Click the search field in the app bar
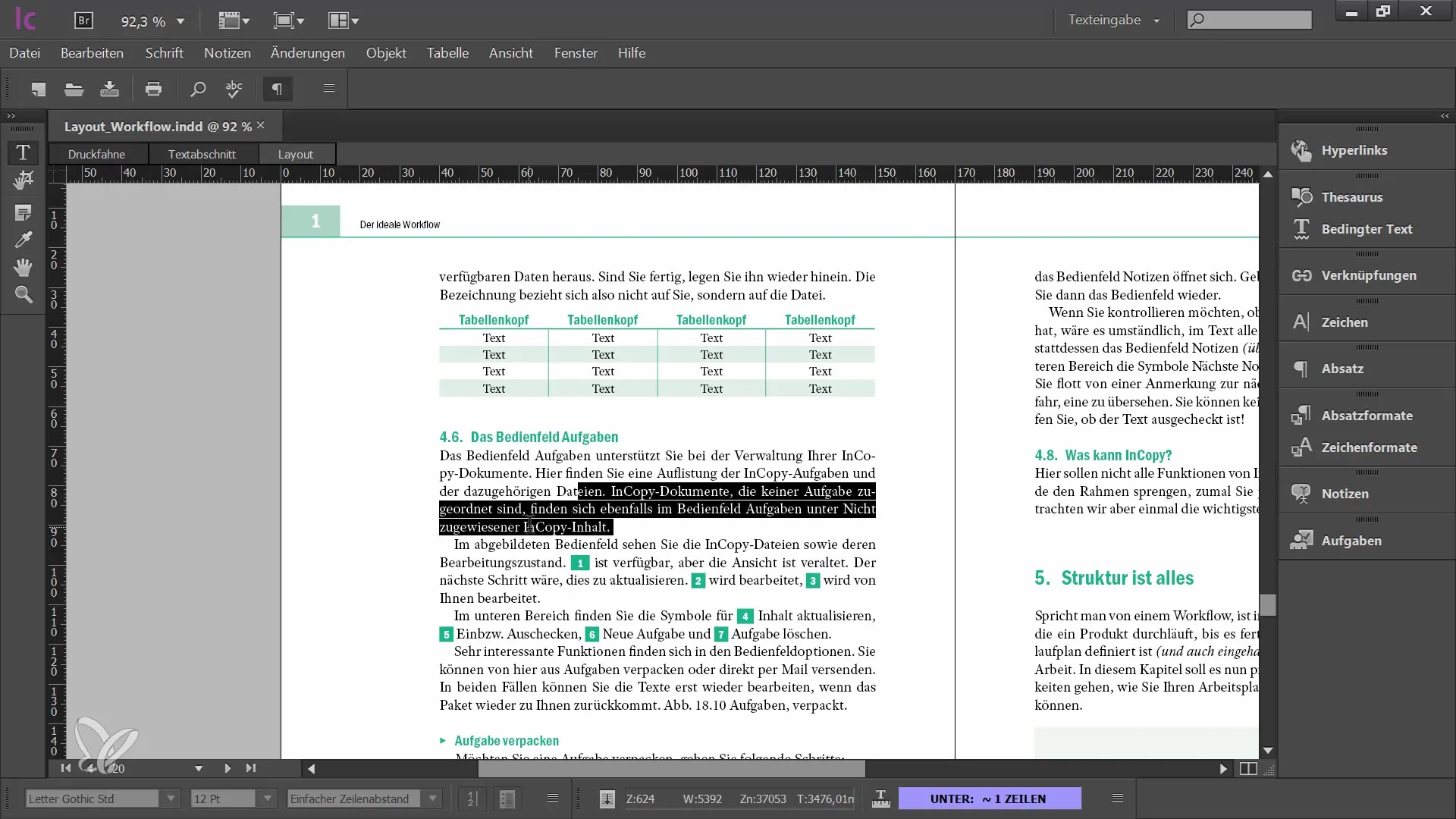 point(1249,20)
